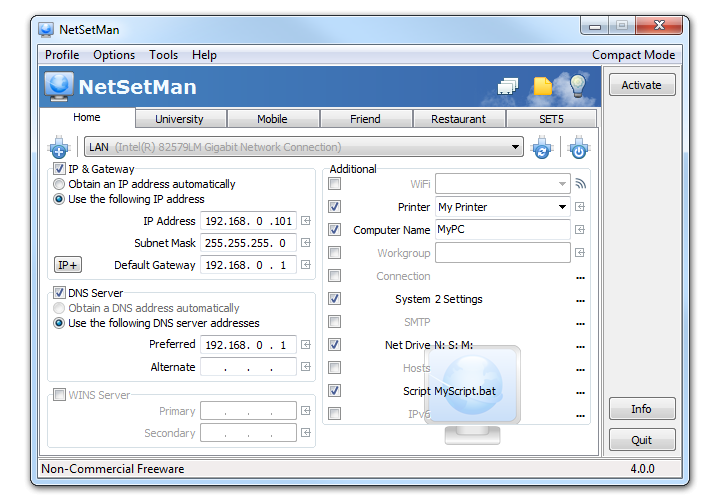Open the Profile menu
Image resolution: width=720 pixels, height=500 pixels.
click(62, 55)
